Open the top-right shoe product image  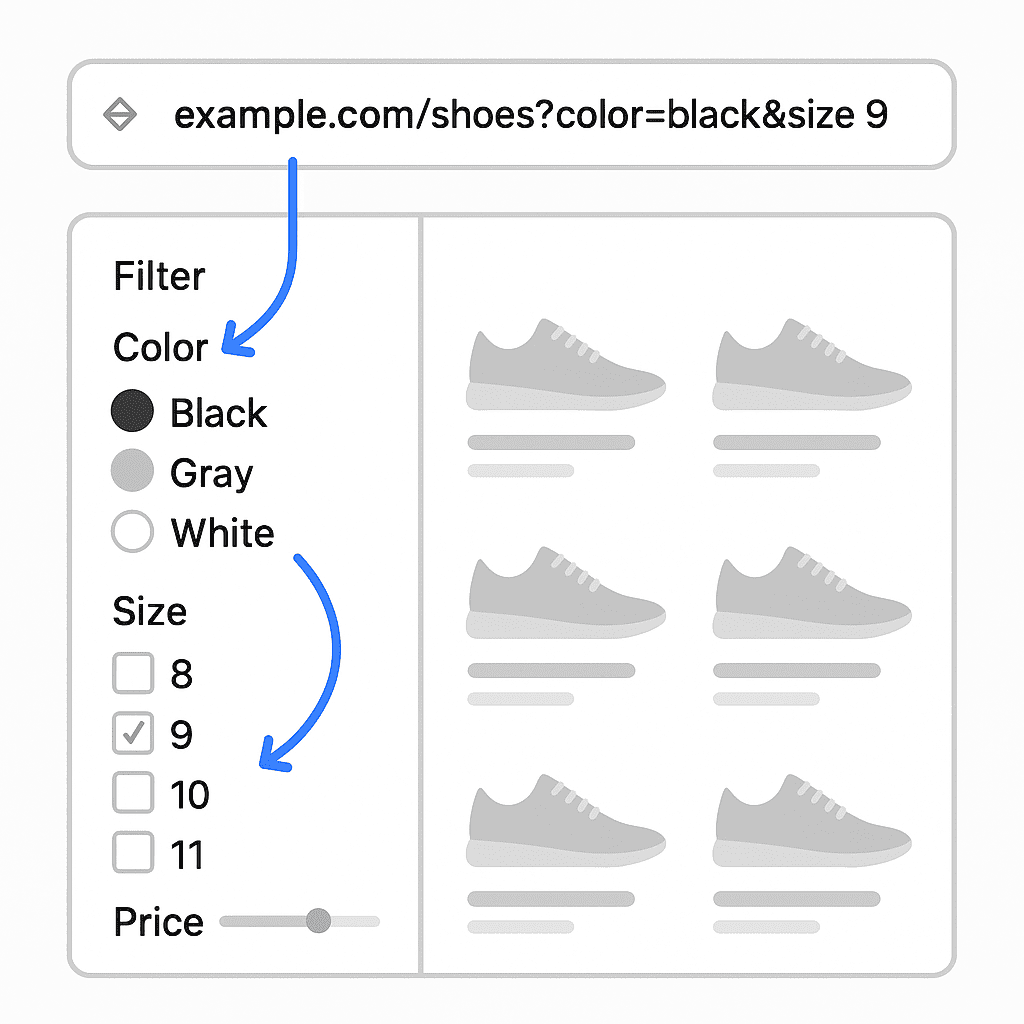pyautogui.click(x=812, y=364)
